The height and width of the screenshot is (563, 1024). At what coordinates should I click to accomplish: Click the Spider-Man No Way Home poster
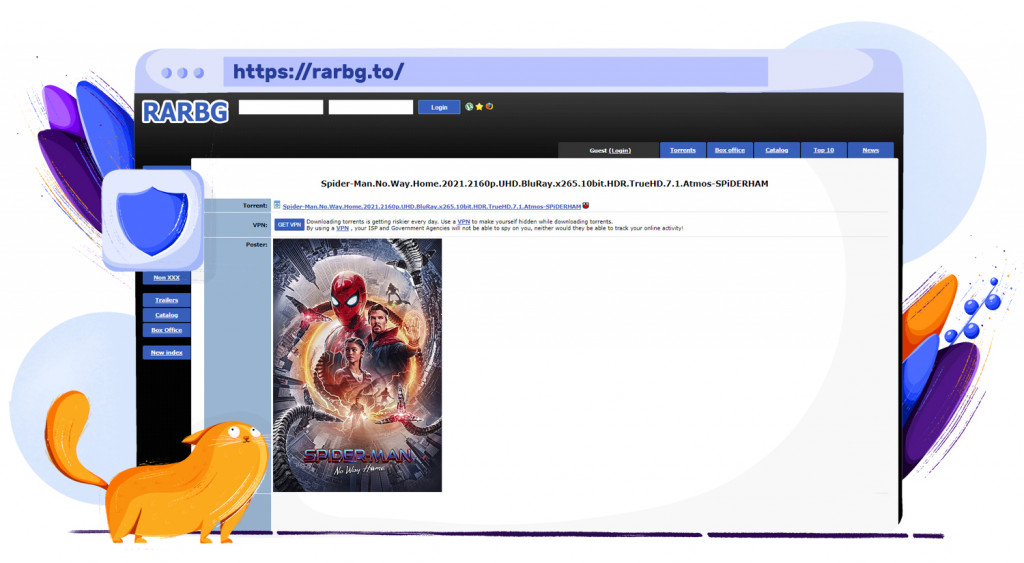[357, 365]
